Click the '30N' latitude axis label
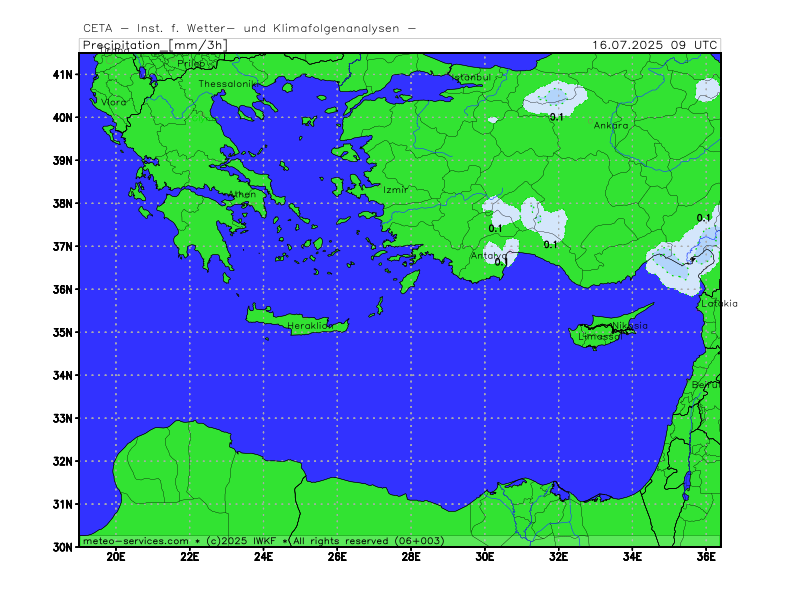The width and height of the screenshot is (800, 600). coord(62,547)
